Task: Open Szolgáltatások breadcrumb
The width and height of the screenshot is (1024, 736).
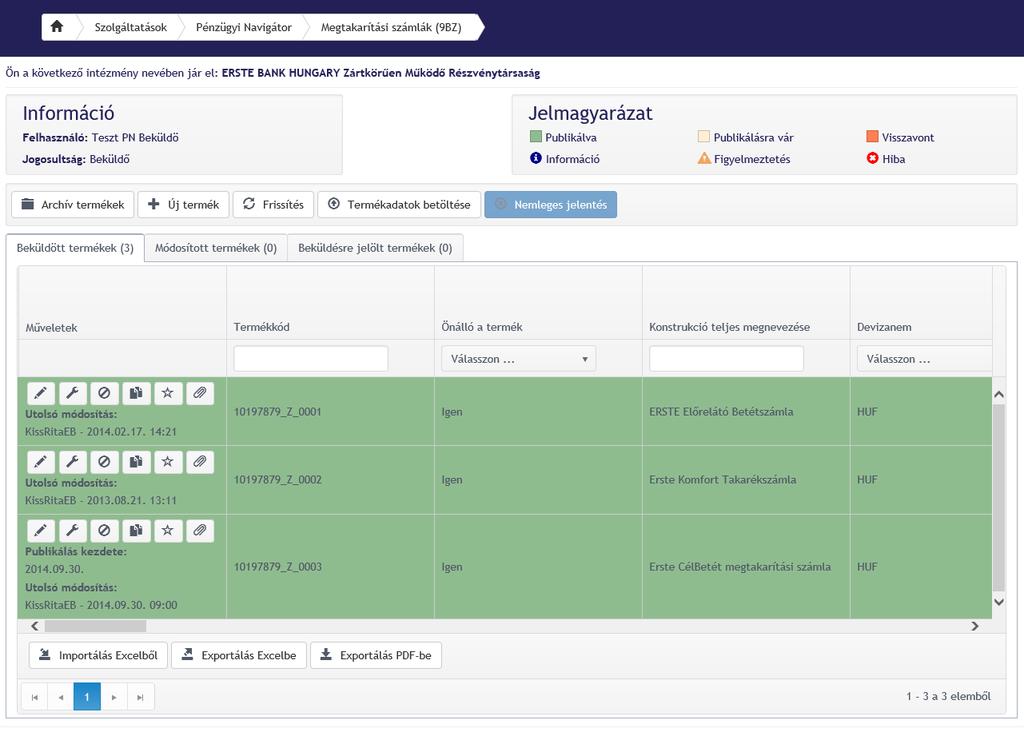Action: [131, 27]
